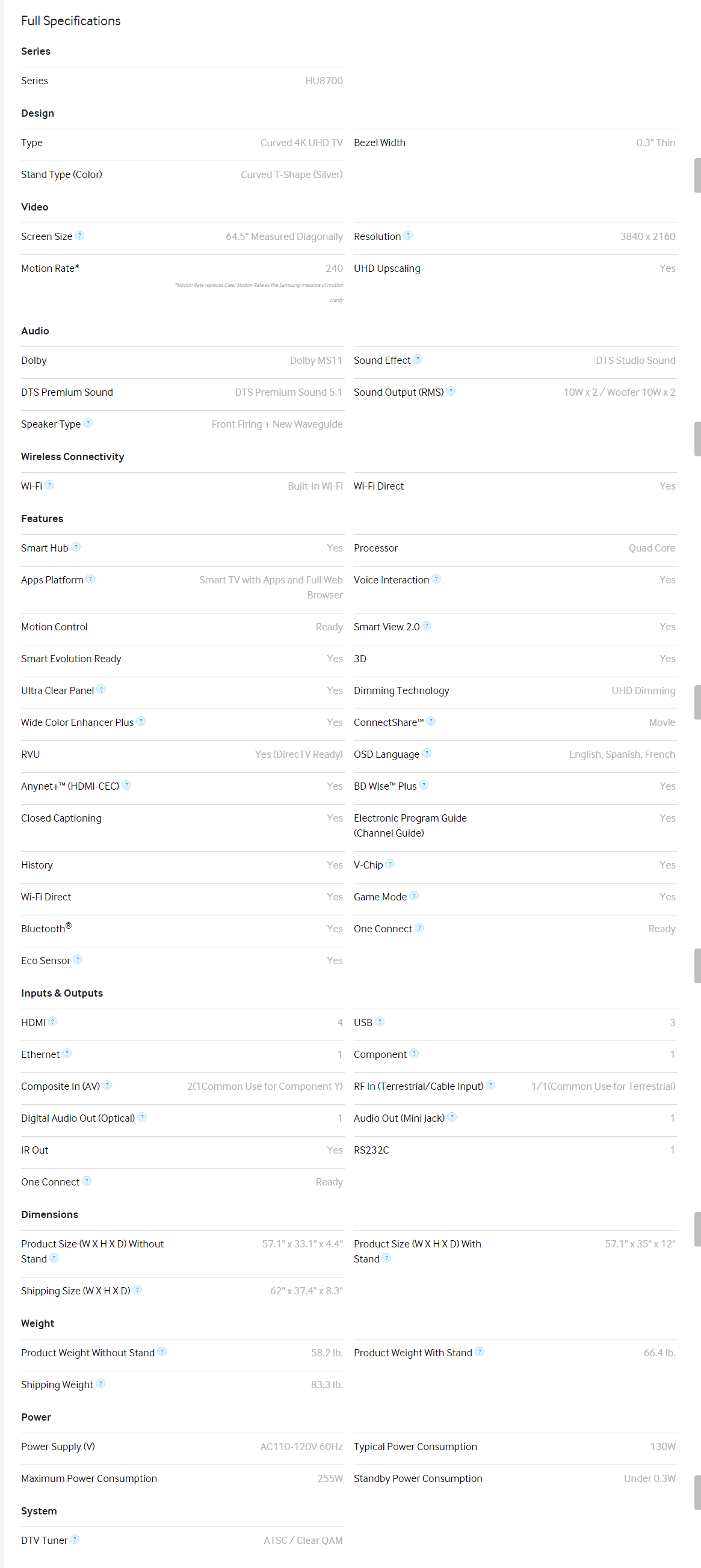
Task: Open the Smart Hub info icon
Action: coord(76,547)
